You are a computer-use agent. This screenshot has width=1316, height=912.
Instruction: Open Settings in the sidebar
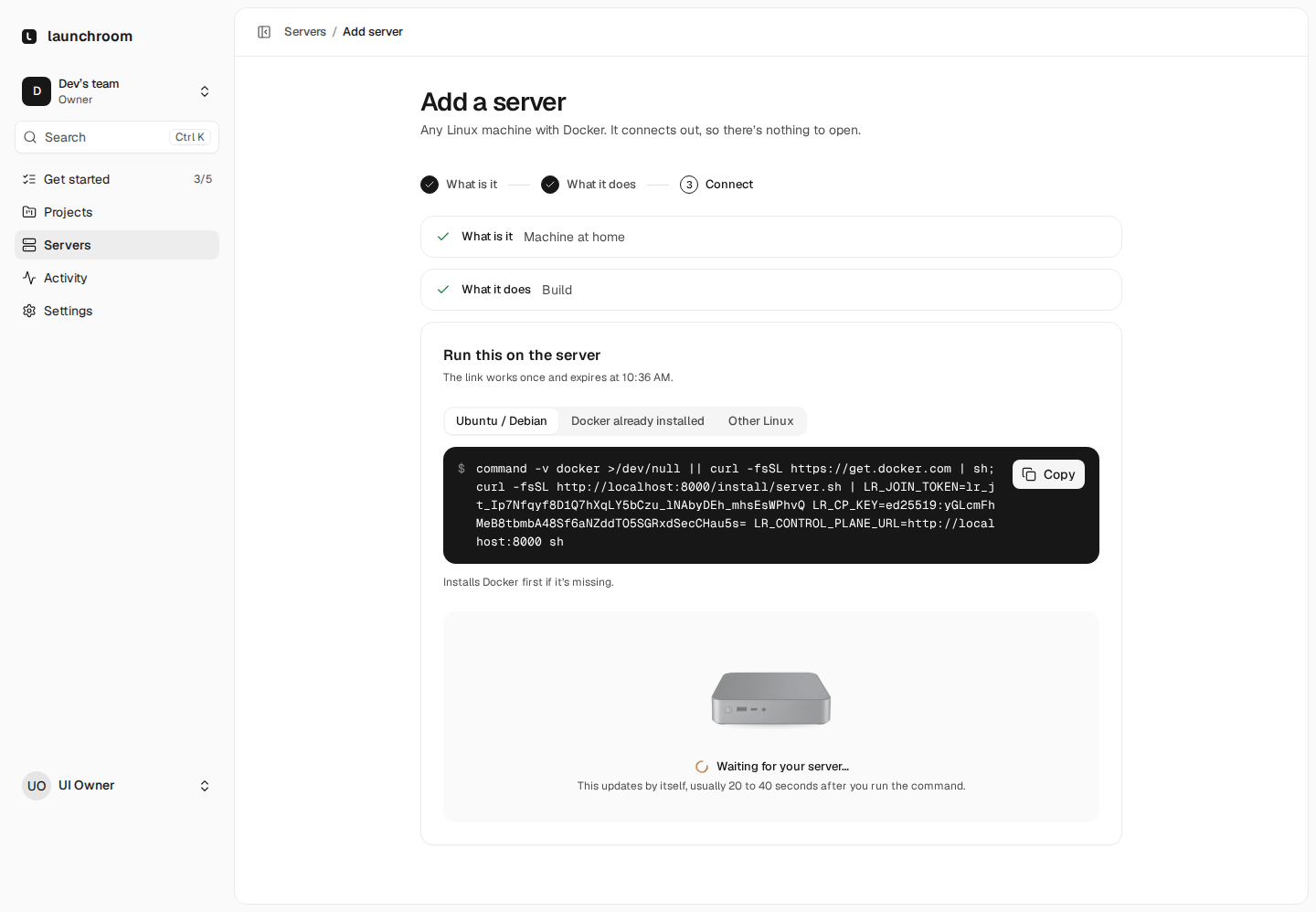[x=117, y=311]
